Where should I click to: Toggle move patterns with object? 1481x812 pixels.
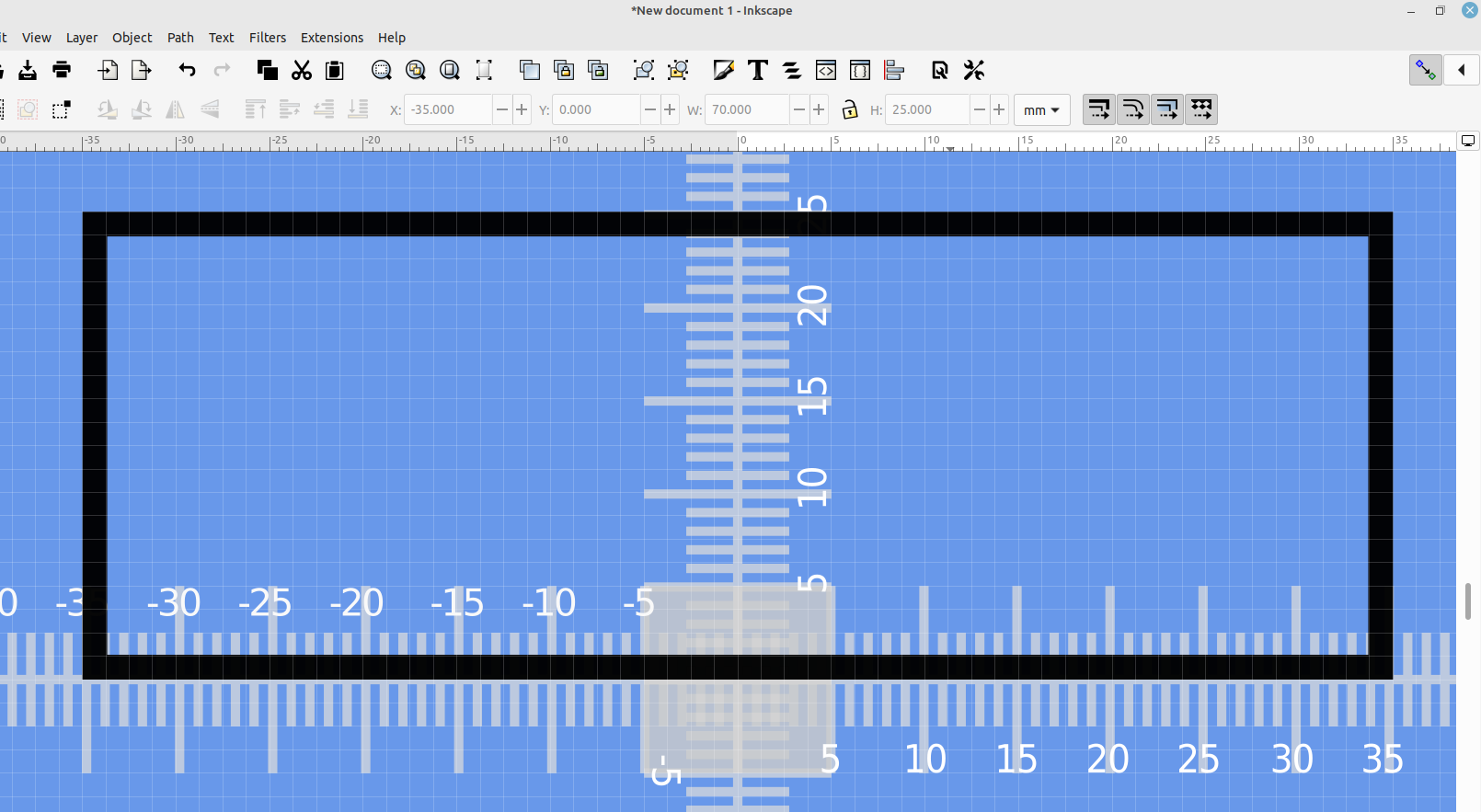(x=1200, y=109)
